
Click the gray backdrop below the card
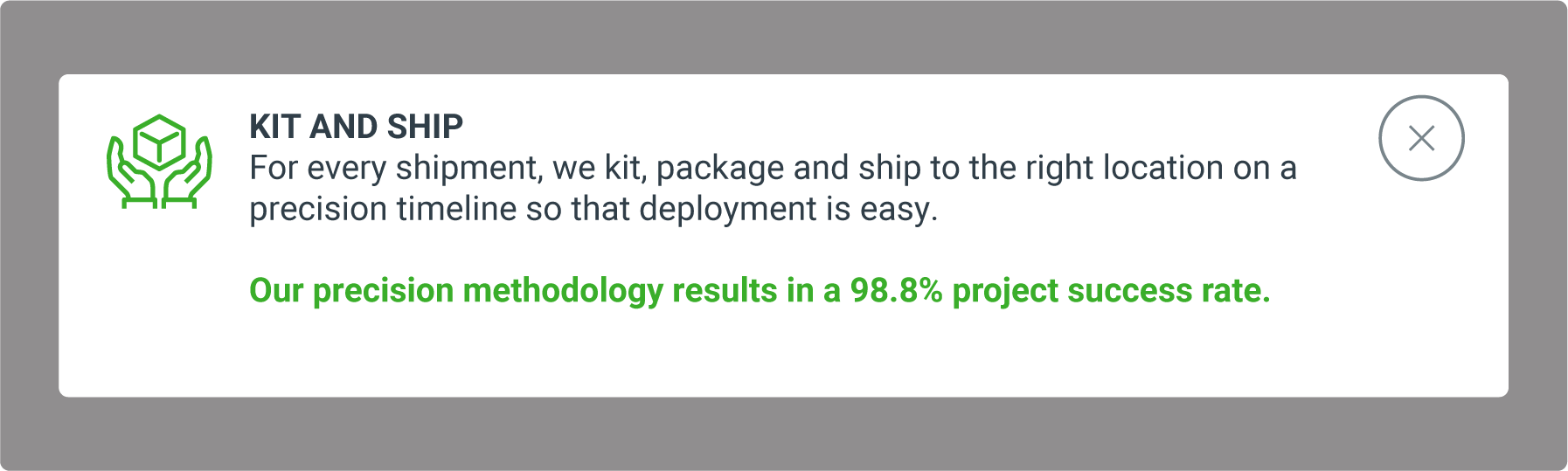pos(783,434)
